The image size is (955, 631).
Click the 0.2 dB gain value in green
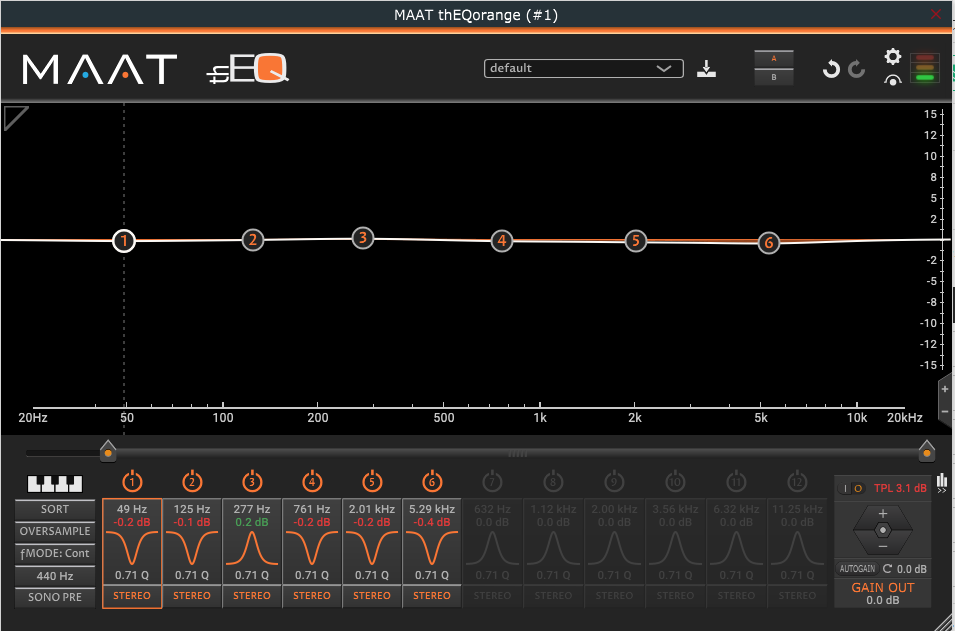[252, 522]
